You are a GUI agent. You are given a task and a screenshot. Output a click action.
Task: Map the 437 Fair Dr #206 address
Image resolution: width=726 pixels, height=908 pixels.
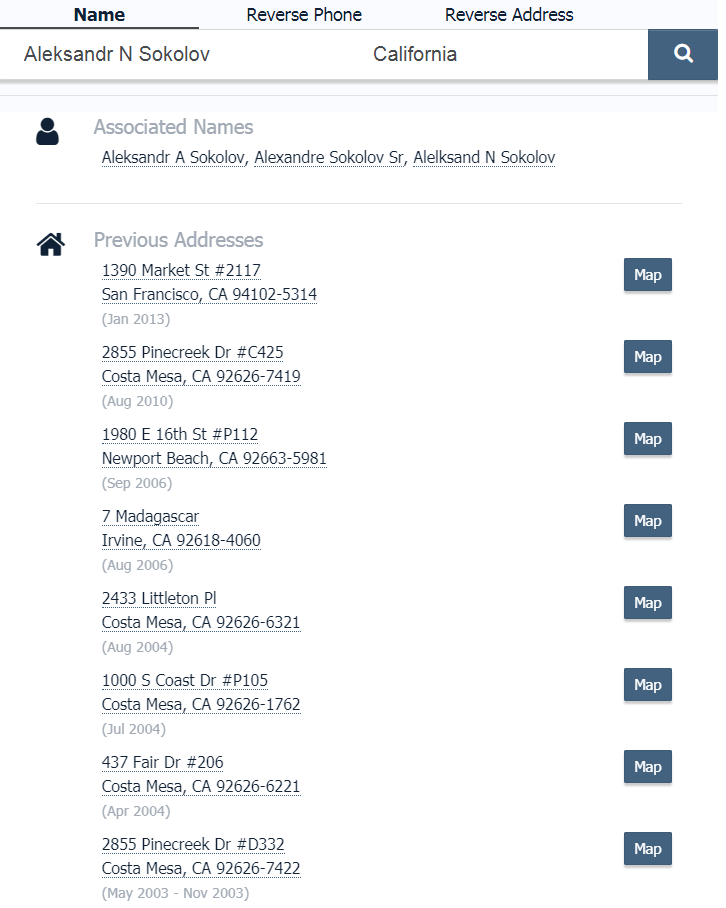[x=647, y=767]
